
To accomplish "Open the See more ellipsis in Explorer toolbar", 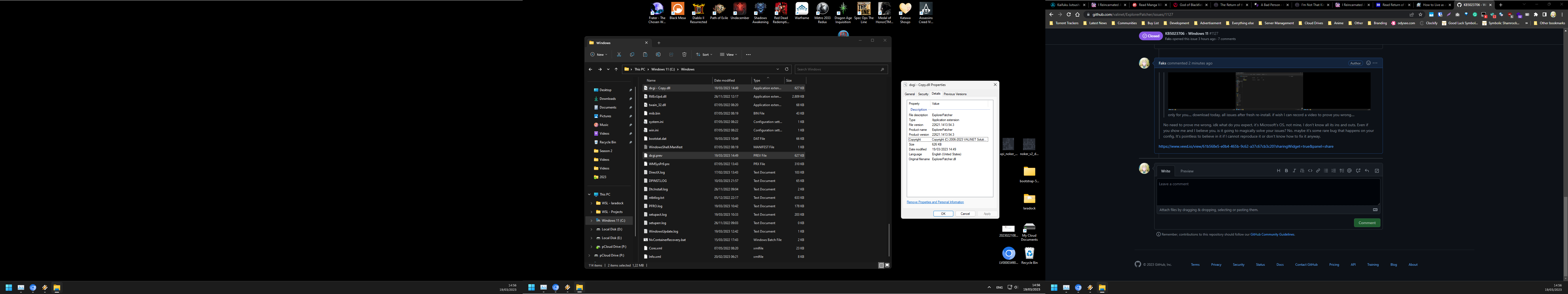I will coord(748,55).
